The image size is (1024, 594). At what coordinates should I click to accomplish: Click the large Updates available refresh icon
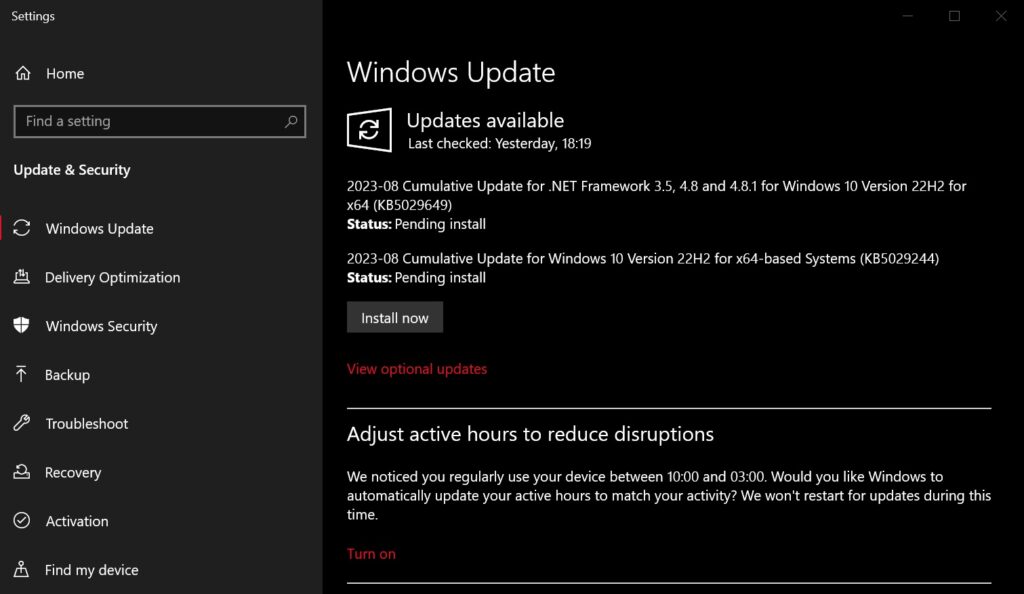[x=369, y=130]
